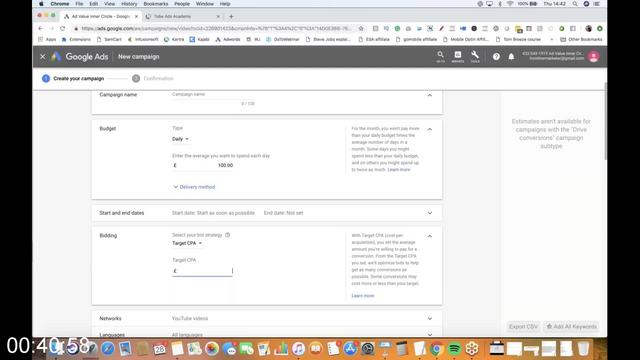Open the Kartra bookmark

[174, 40]
